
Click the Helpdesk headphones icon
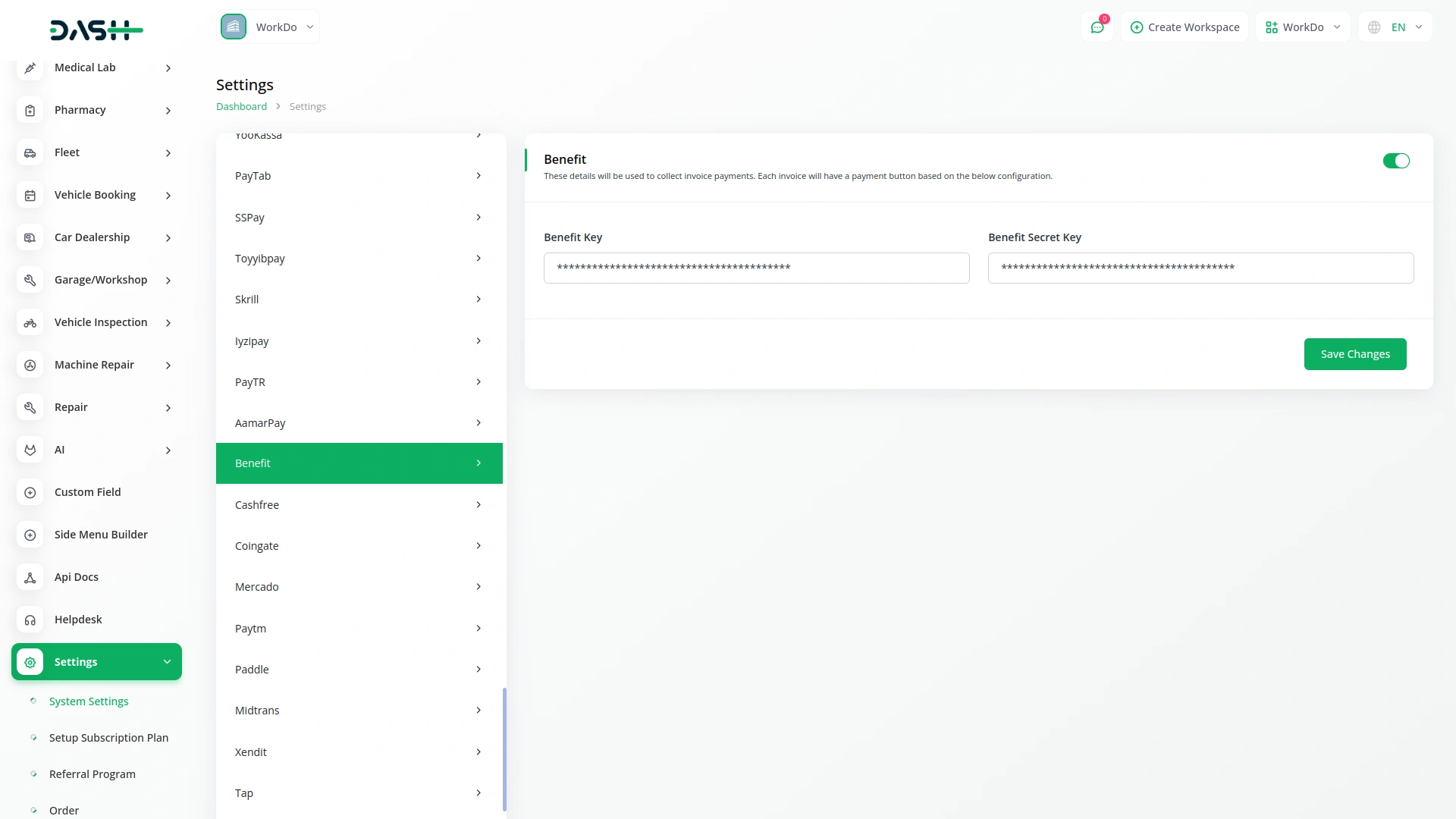30,620
